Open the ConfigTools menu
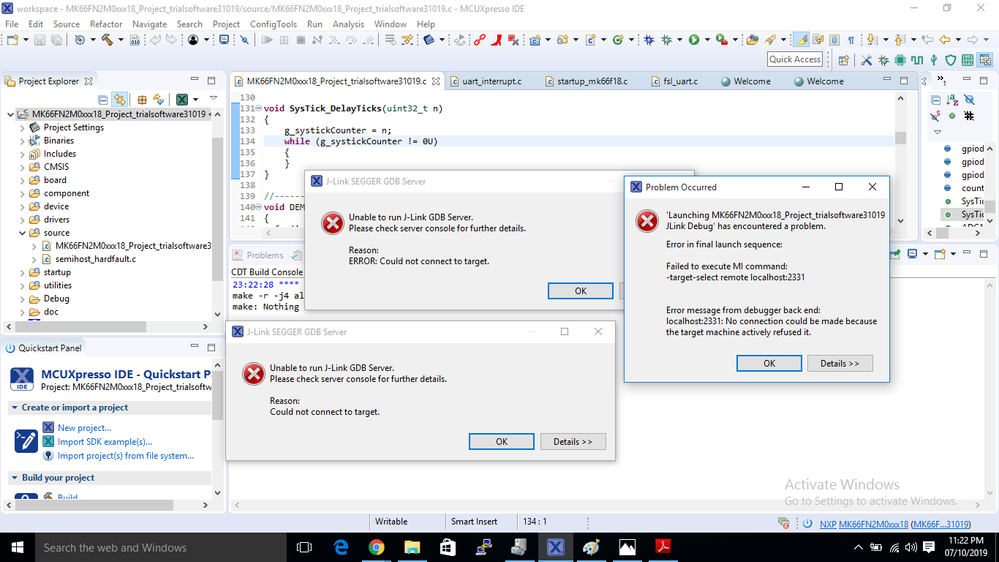Screen dimensions: 999x562 click(x=273, y=24)
